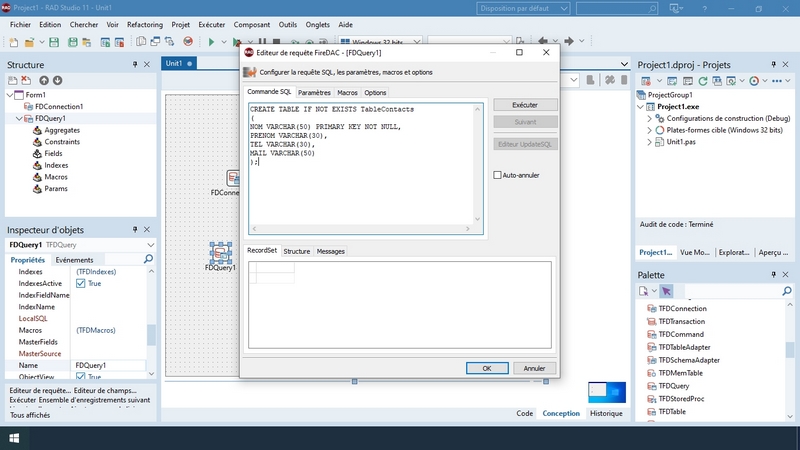Screen dimensions: 800x450
Task: Select the FDQuery1 component on the form
Action: (x=220, y=251)
